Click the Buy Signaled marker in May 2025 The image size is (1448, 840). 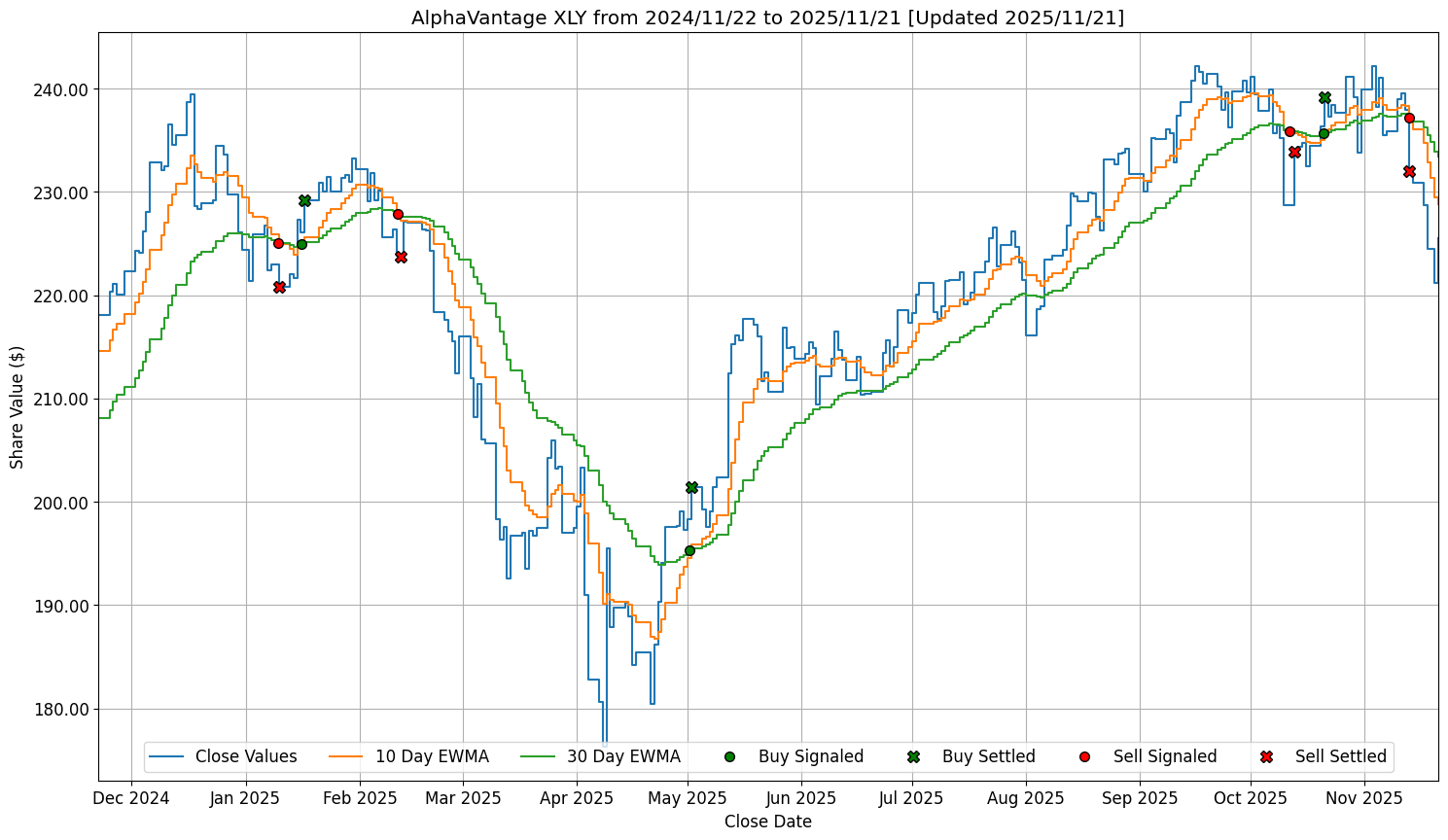(x=689, y=550)
